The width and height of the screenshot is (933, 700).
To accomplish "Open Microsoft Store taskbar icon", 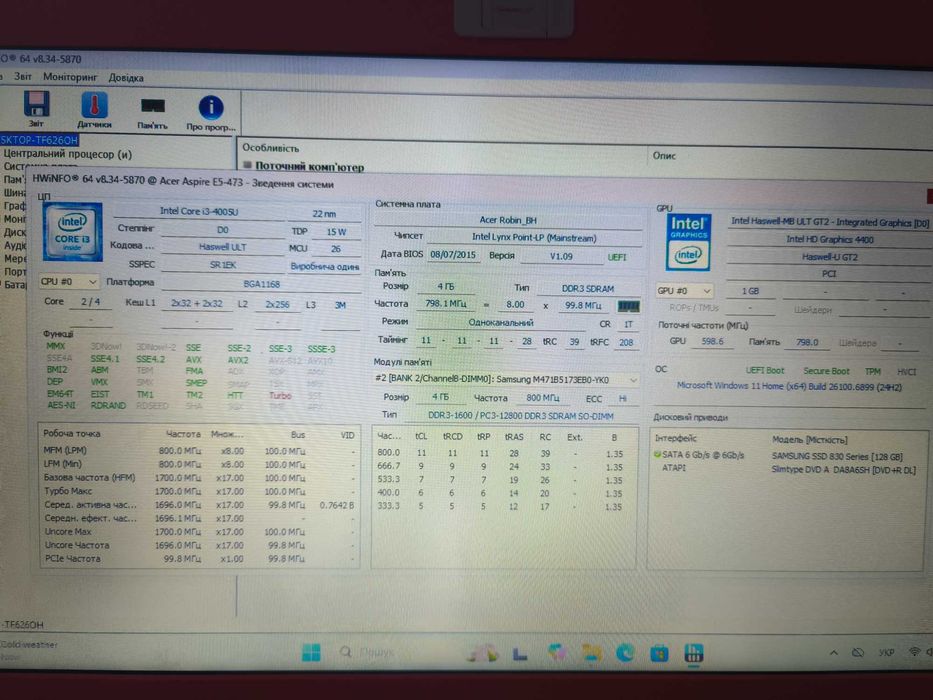I will pyautogui.click(x=659, y=654).
